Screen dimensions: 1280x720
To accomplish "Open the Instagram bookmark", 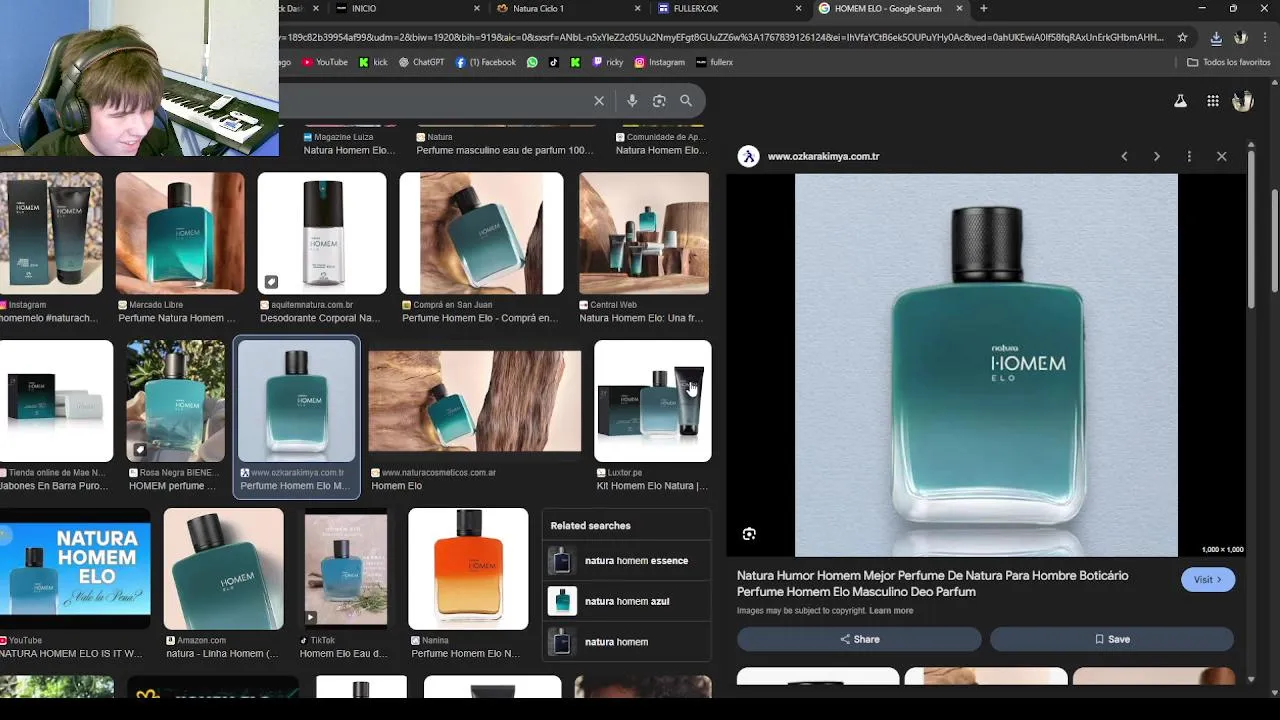I will (x=660, y=62).
